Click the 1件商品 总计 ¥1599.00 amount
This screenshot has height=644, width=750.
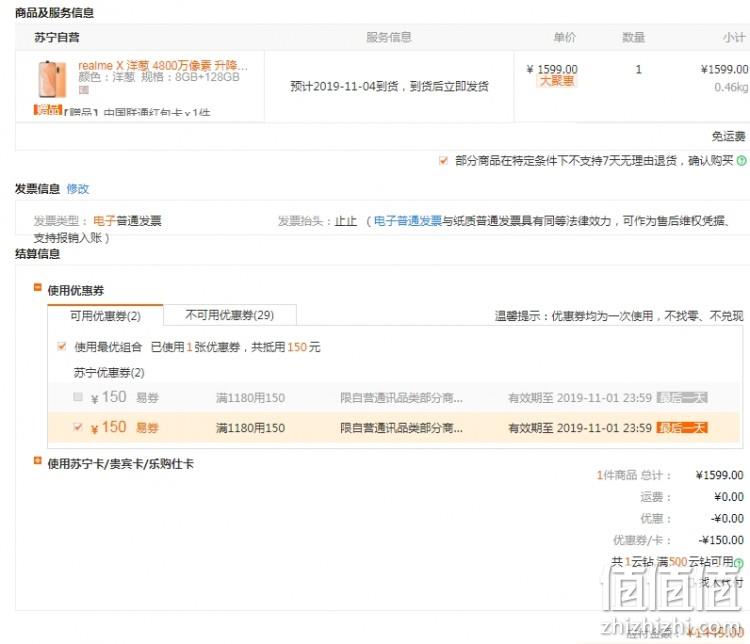pyautogui.click(x=719, y=475)
